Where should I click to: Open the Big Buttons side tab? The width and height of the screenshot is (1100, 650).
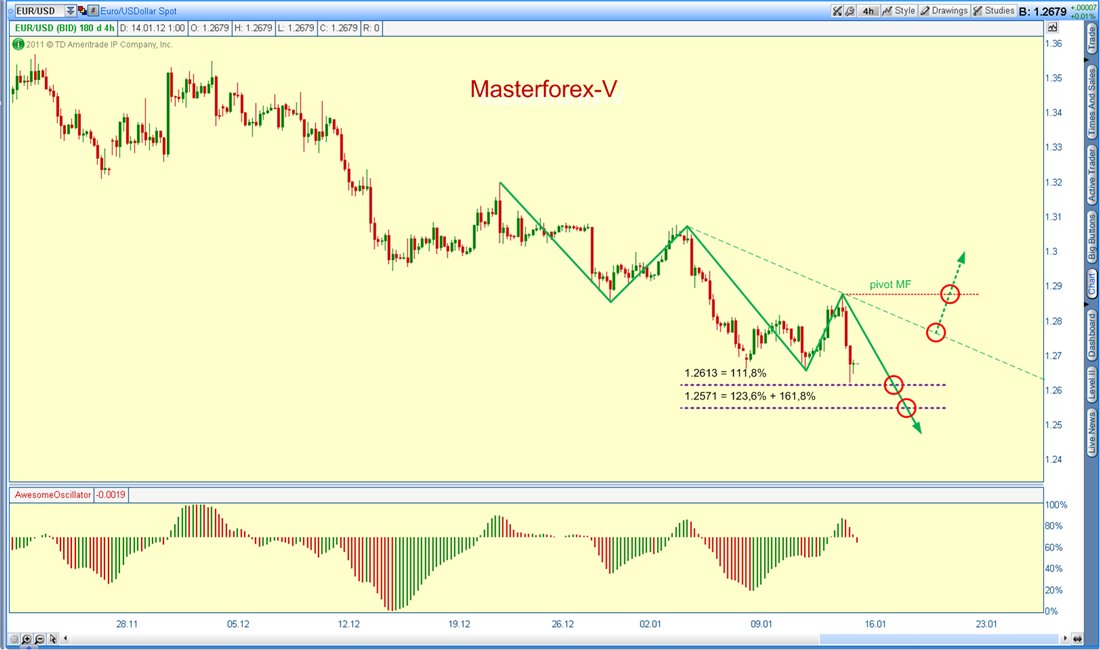point(1092,237)
